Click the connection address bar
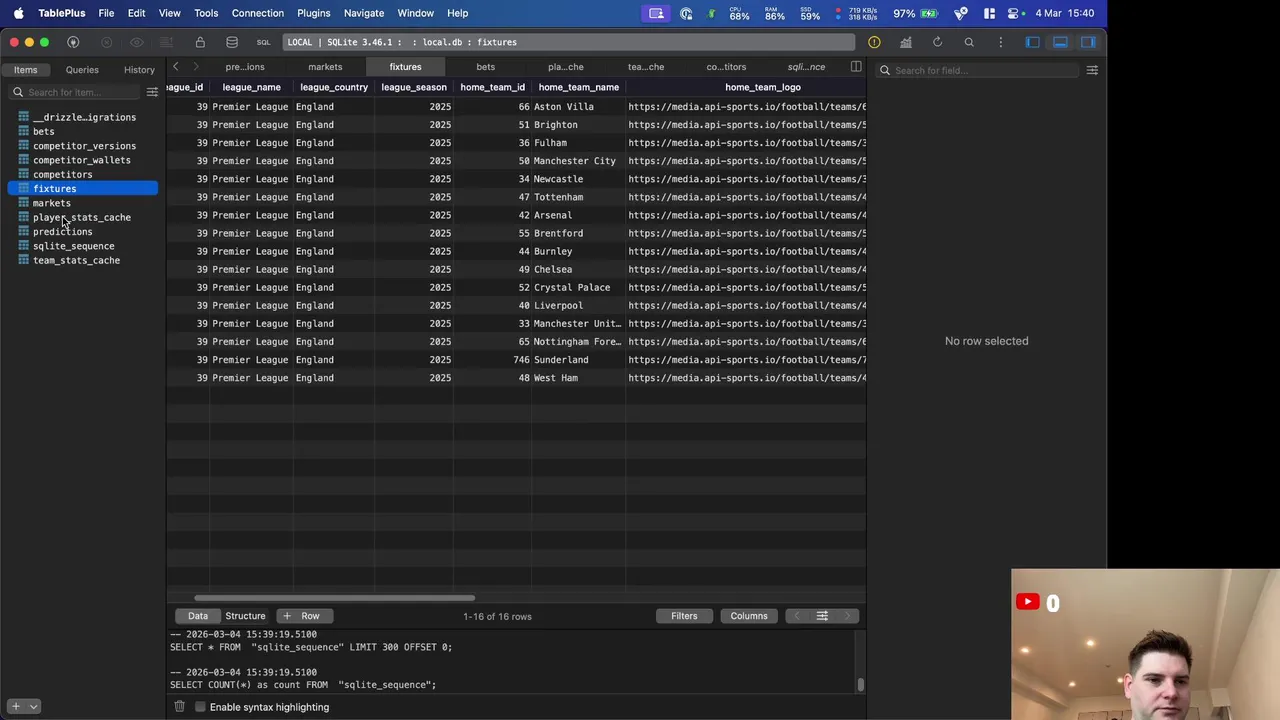The height and width of the screenshot is (720, 1280). pos(569,42)
